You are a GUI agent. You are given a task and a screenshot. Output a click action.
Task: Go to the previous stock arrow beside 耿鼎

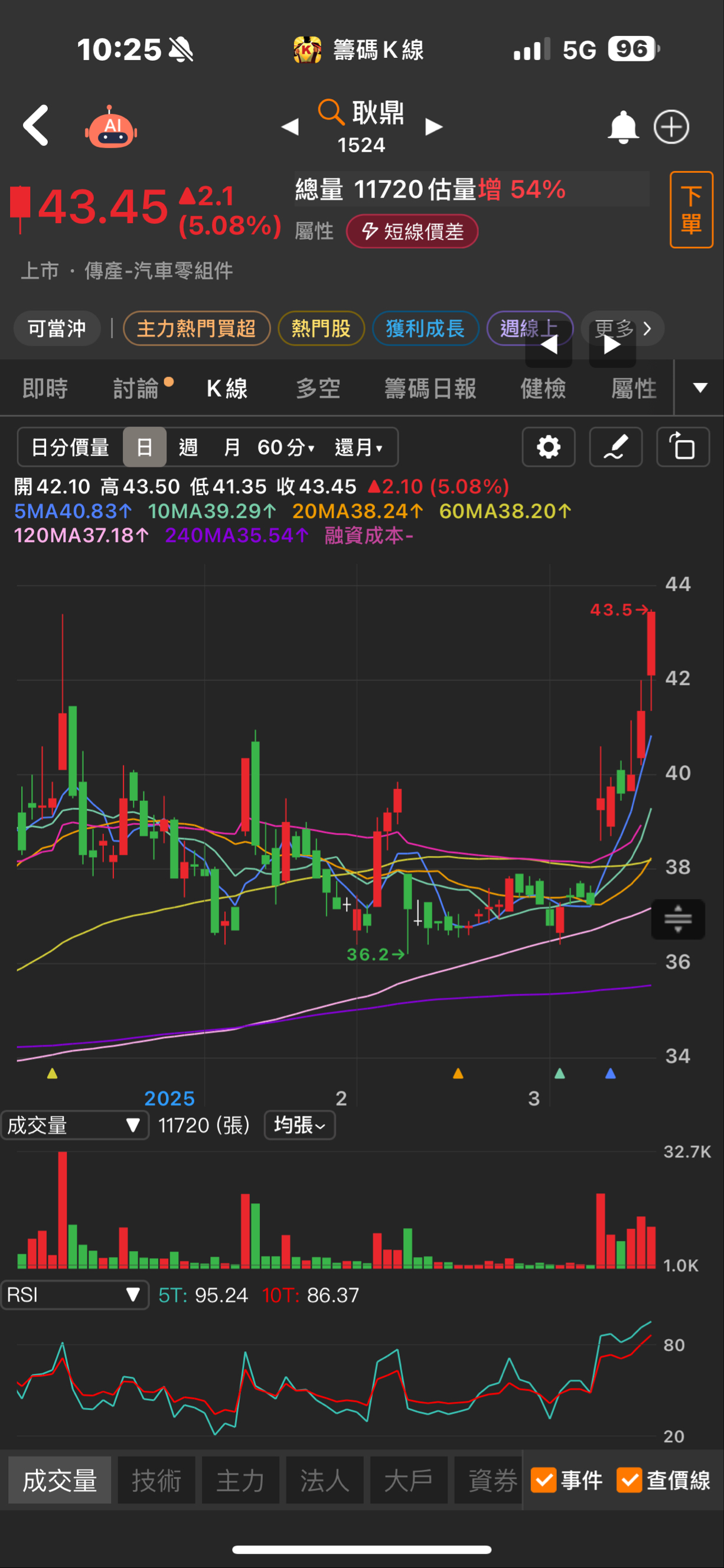pyautogui.click(x=290, y=127)
